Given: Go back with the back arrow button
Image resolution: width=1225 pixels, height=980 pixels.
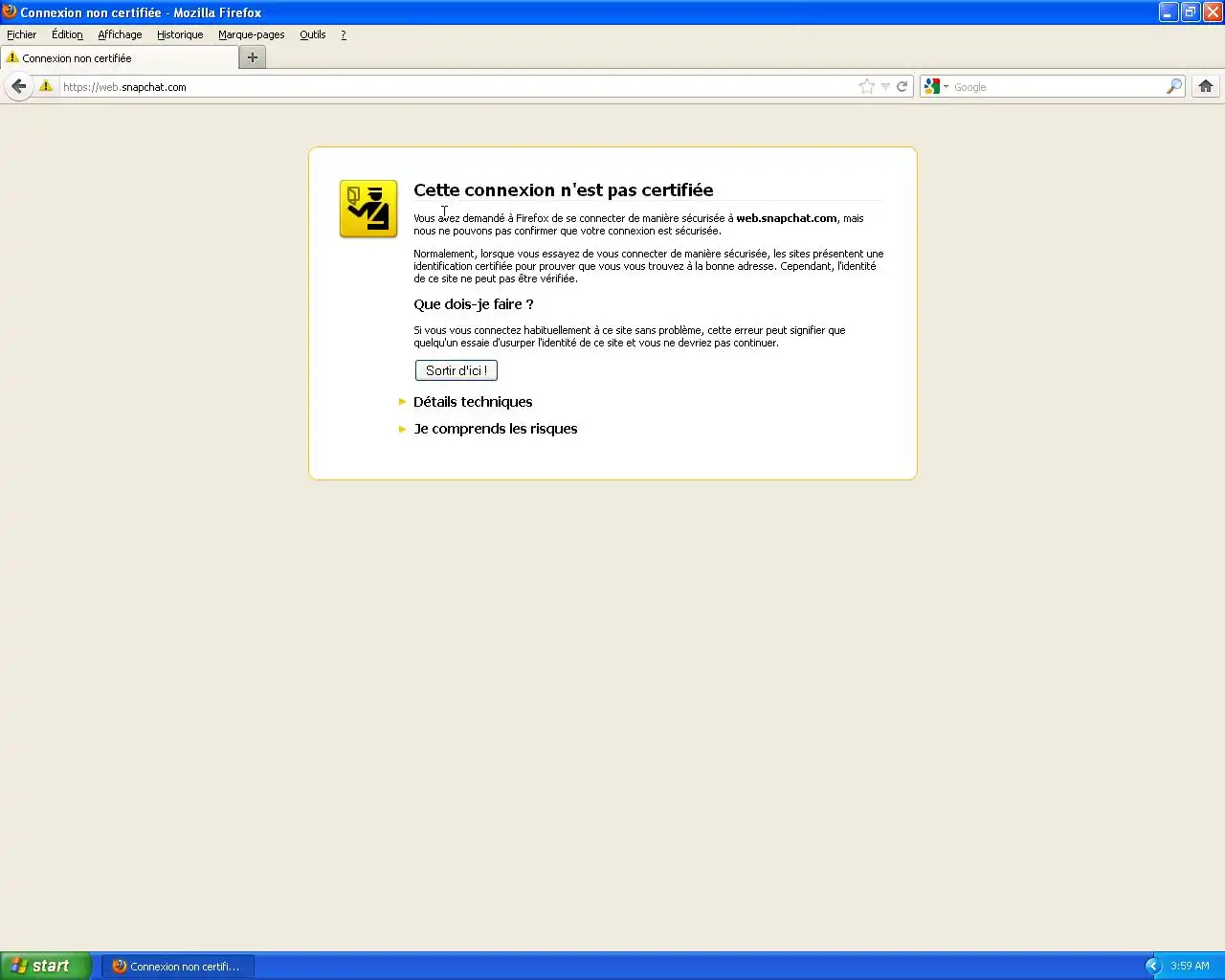Looking at the screenshot, I should coord(18,86).
